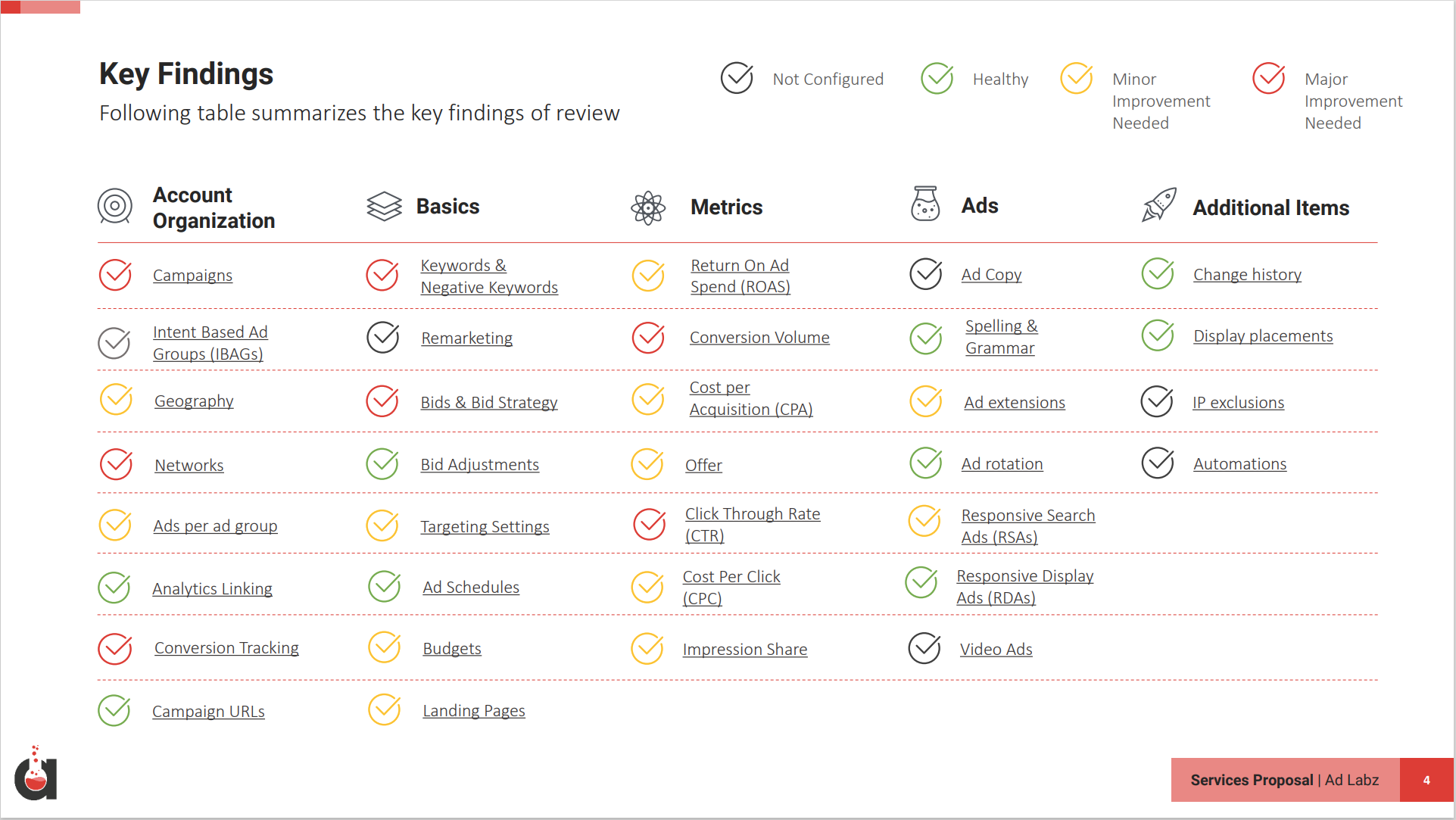Click the Not Configured legend checkmark
This screenshot has height=820, width=1456.
coord(737,77)
